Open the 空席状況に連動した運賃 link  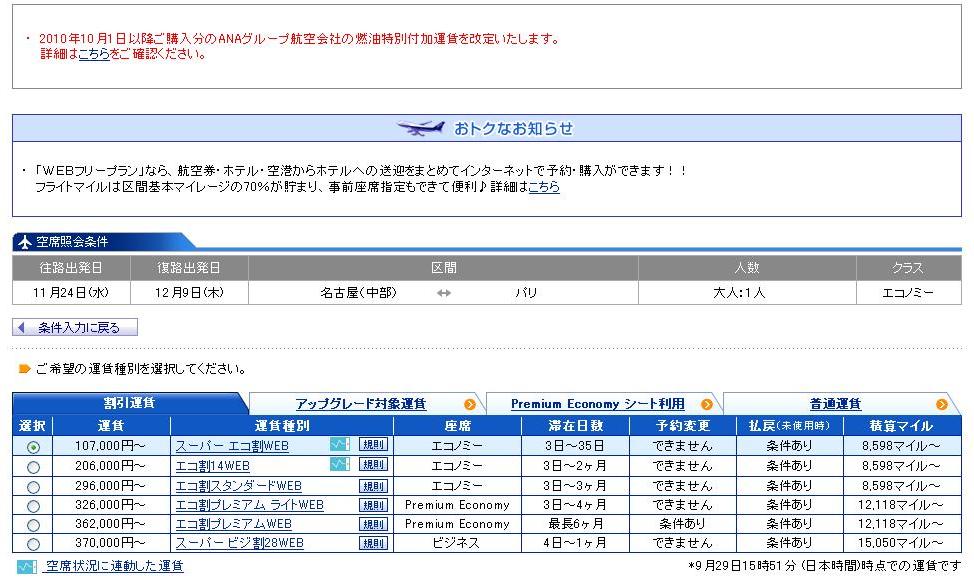114,566
